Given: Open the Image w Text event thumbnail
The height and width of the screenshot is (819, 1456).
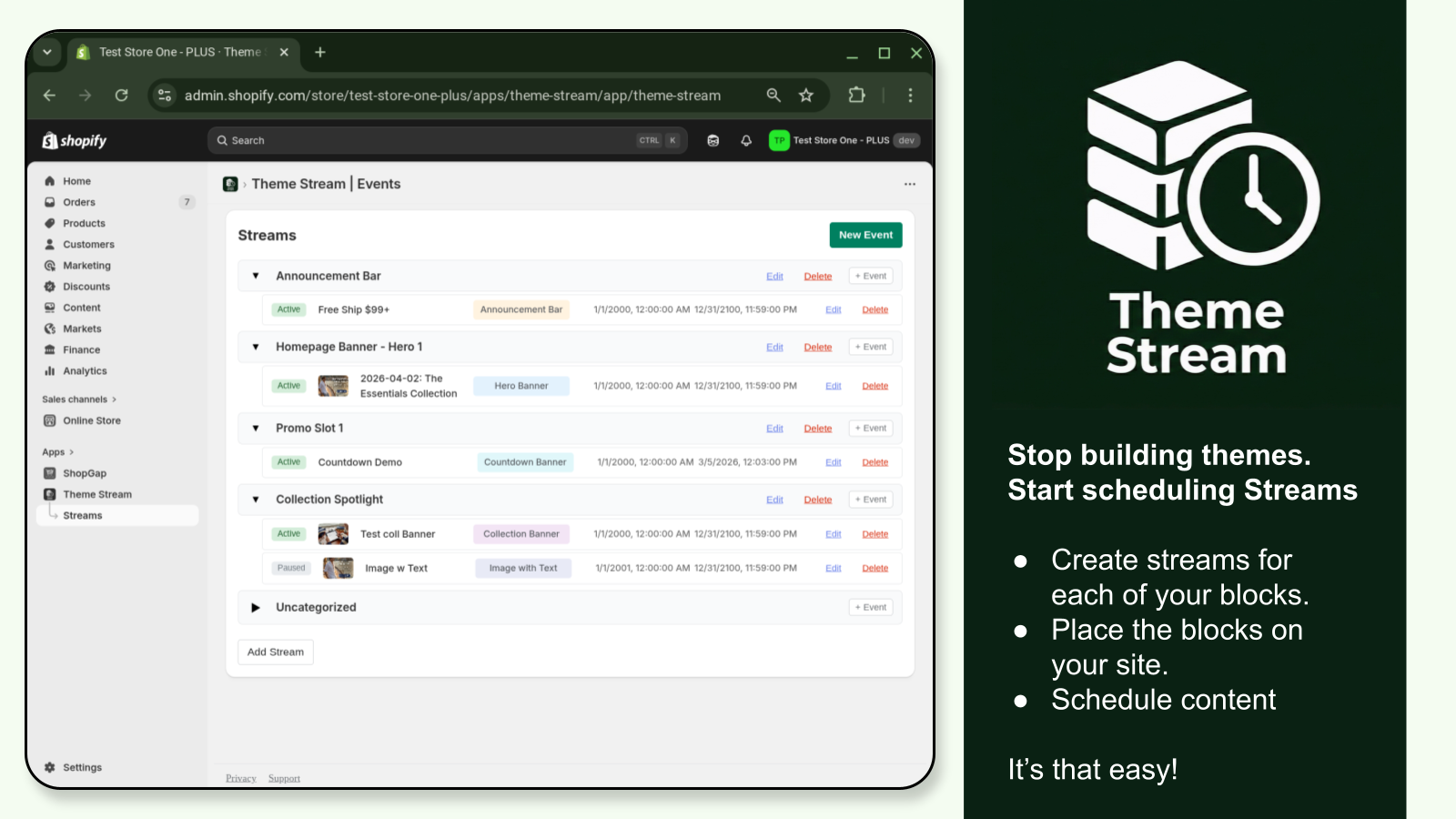Looking at the screenshot, I should [x=339, y=568].
